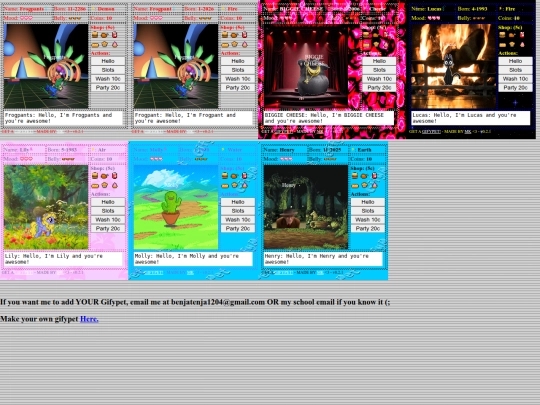Image resolution: width=540 pixels, height=405 pixels.
Task: Buy the muffin in Frogpant's Fire pet shop
Action: (234, 44)
